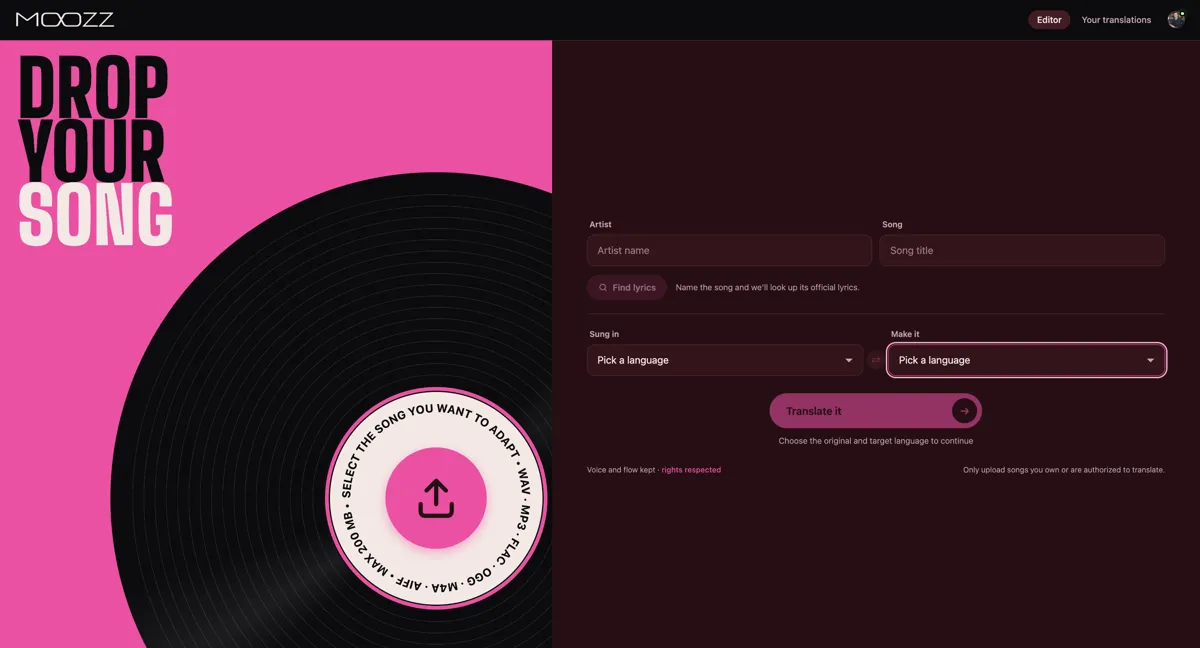This screenshot has height=648, width=1200.
Task: Swap languages with the arrows icon
Action: tap(876, 360)
